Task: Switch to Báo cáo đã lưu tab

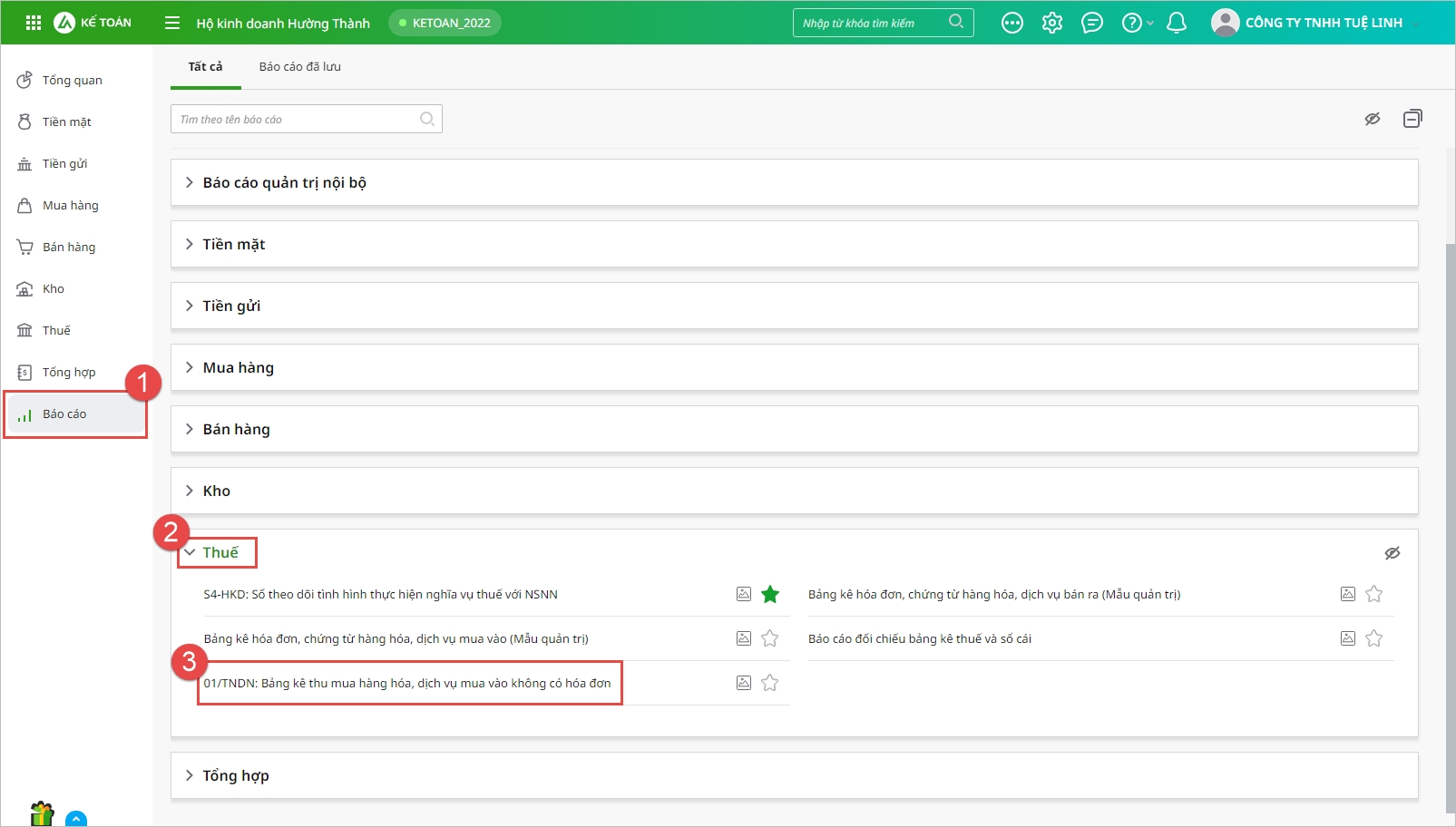Action: (x=300, y=66)
